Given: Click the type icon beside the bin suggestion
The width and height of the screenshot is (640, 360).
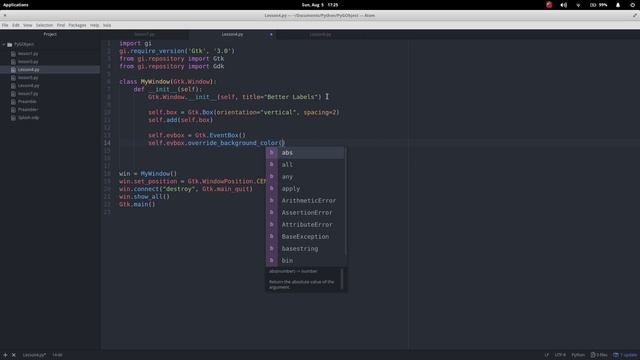Looking at the screenshot, I should click(271, 260).
